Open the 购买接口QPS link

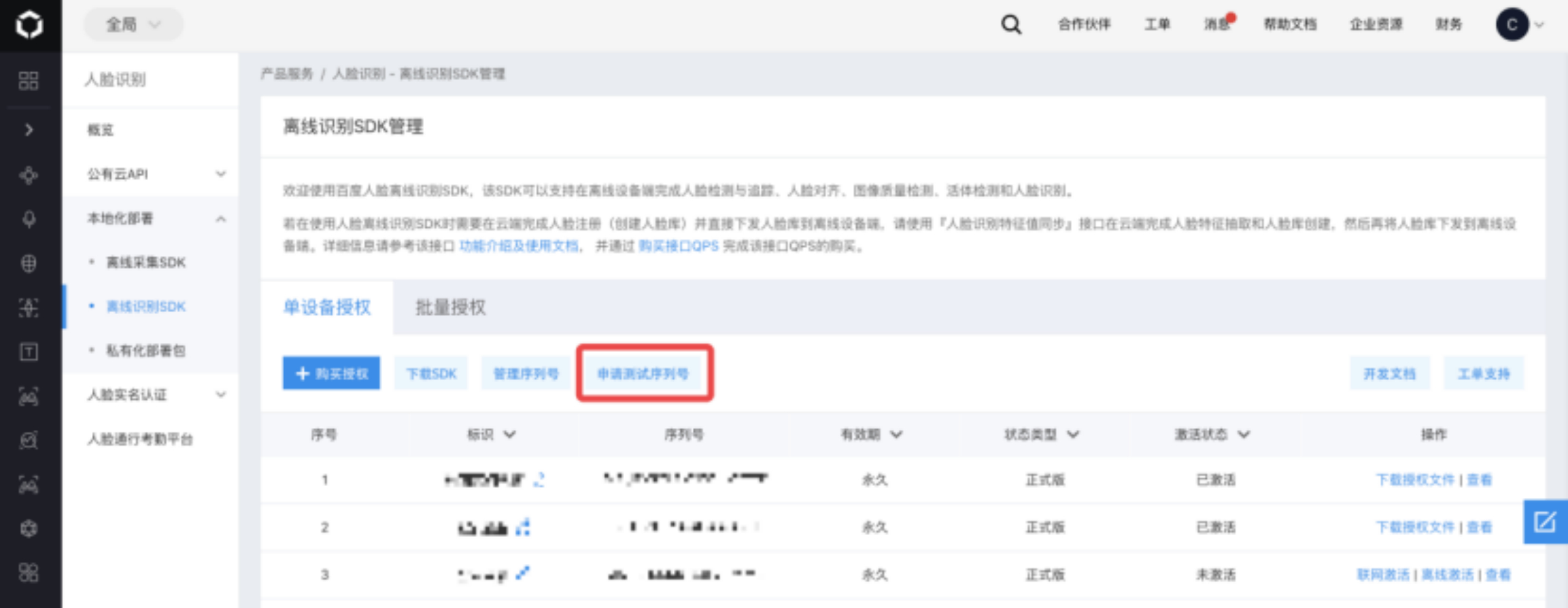point(679,246)
